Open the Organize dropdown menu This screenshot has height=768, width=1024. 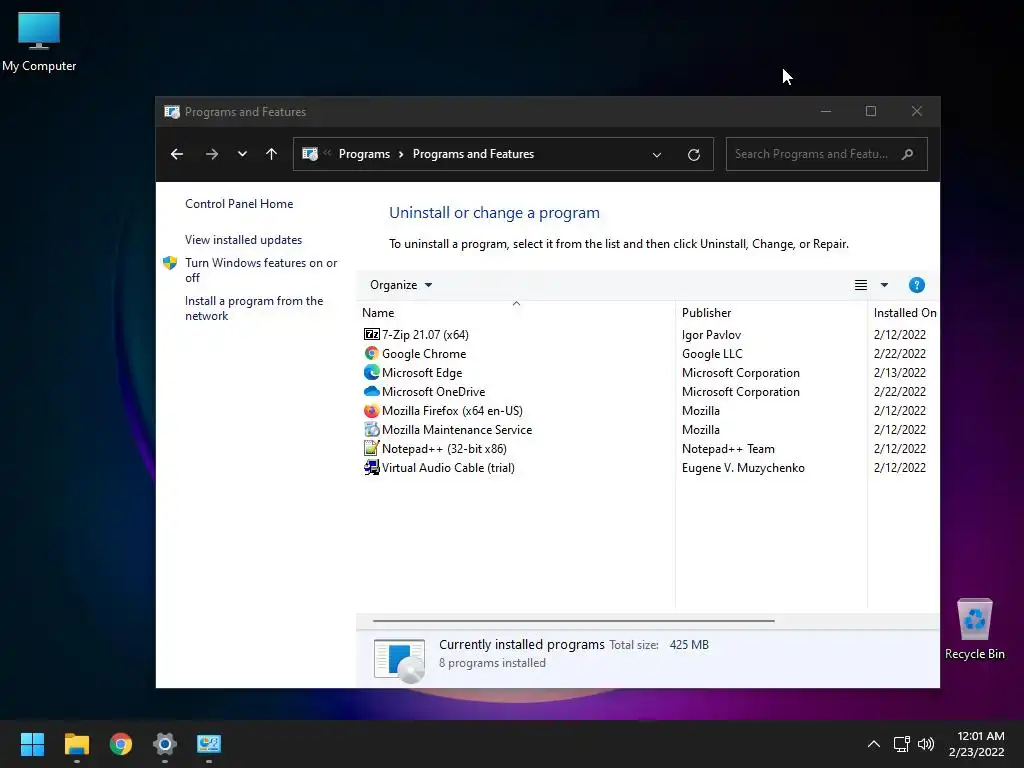tap(401, 285)
